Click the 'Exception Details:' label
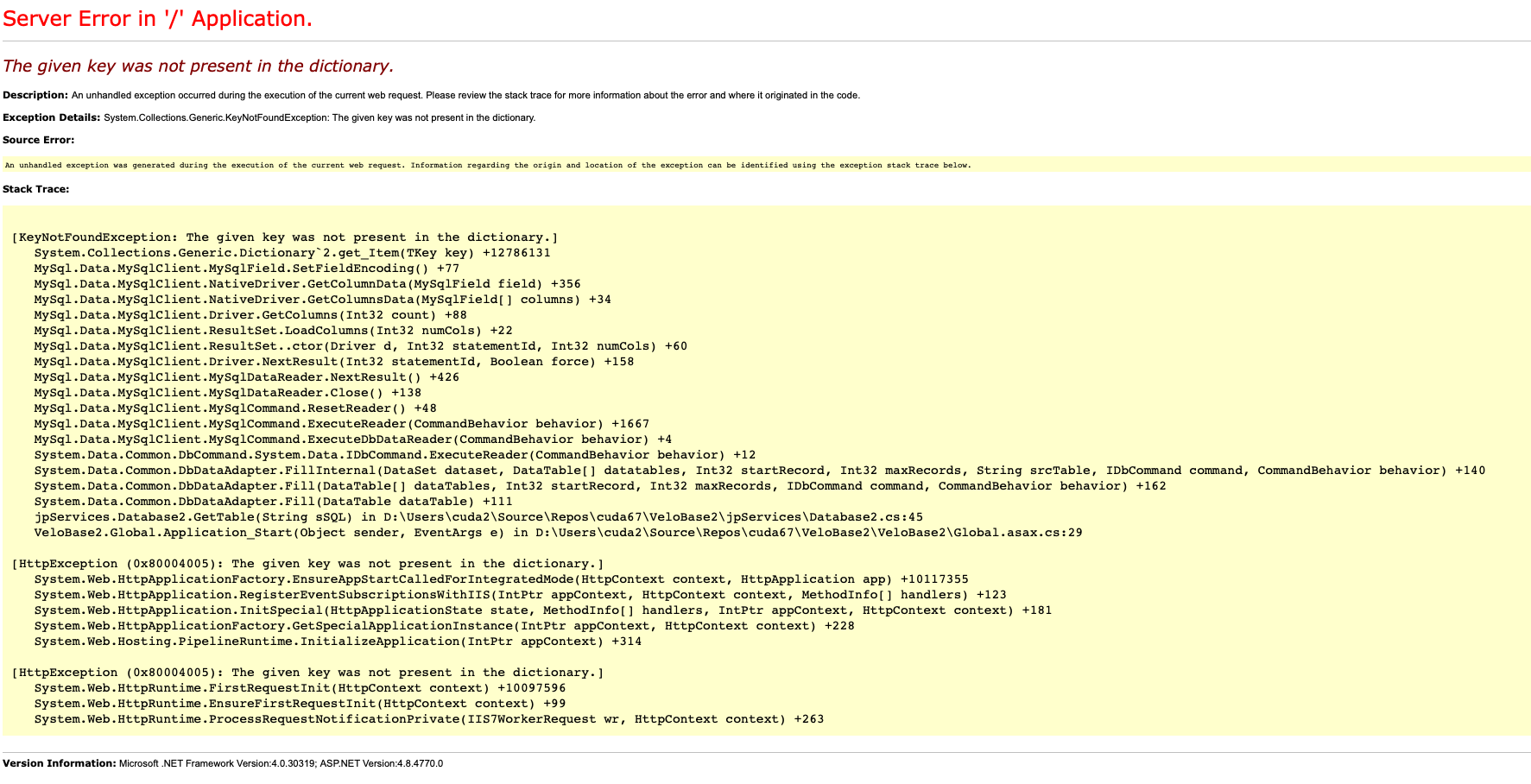Viewport: 1531px width, 784px height. (x=51, y=117)
